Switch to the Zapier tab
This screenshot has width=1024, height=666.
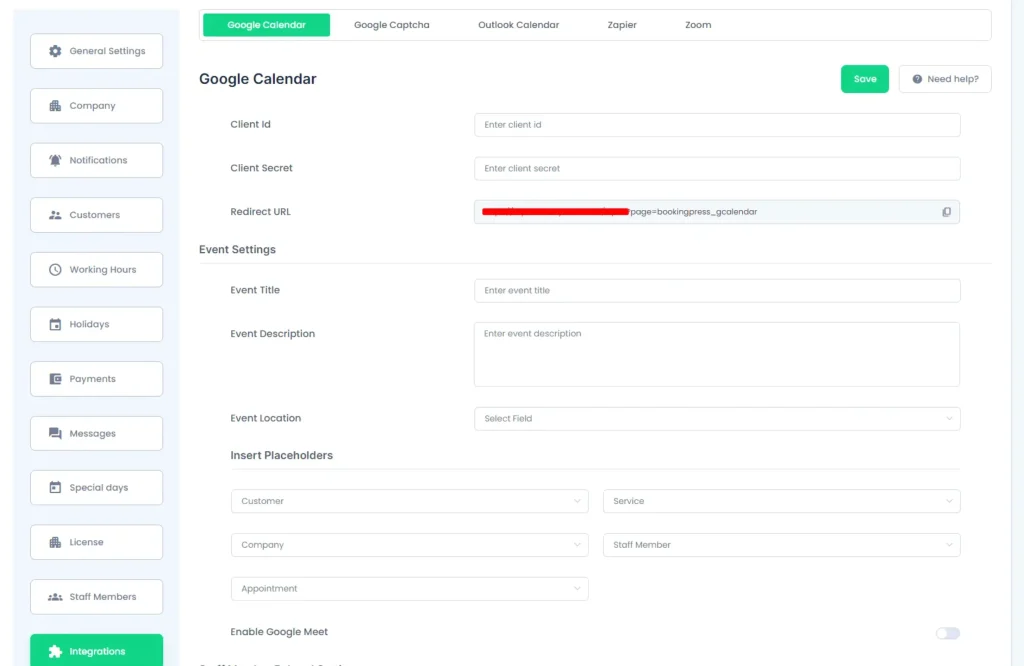[x=622, y=24]
